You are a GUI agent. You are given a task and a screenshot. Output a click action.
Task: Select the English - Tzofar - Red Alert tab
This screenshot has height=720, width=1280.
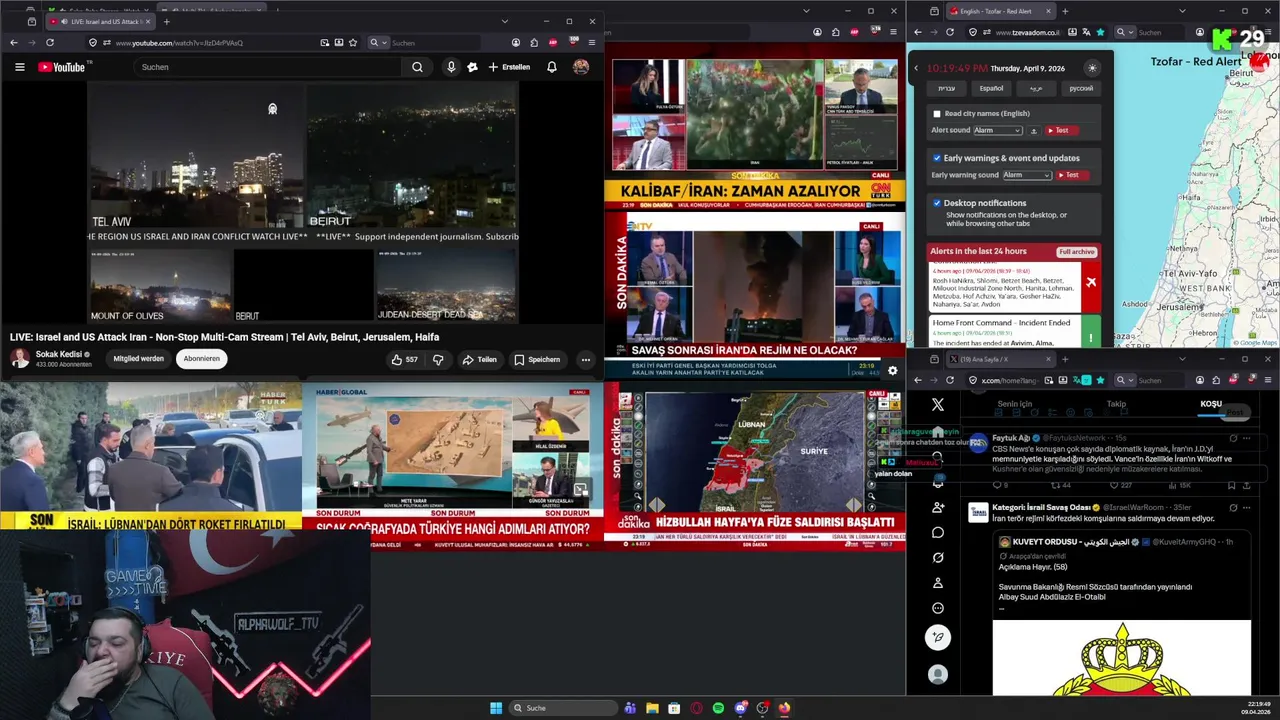(1001, 11)
